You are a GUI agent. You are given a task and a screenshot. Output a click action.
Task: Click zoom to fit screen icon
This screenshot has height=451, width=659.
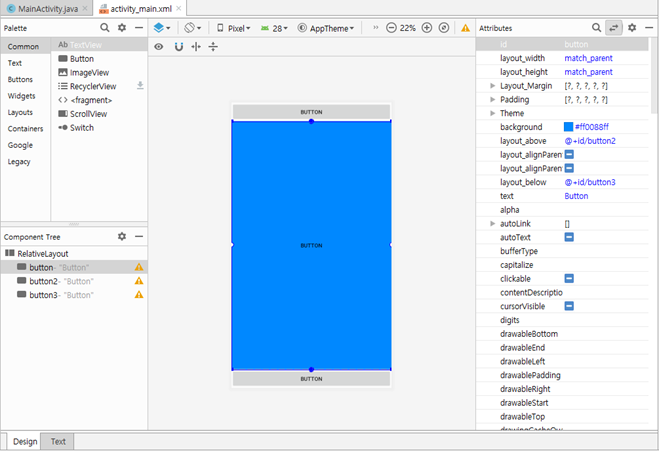tap(444, 28)
